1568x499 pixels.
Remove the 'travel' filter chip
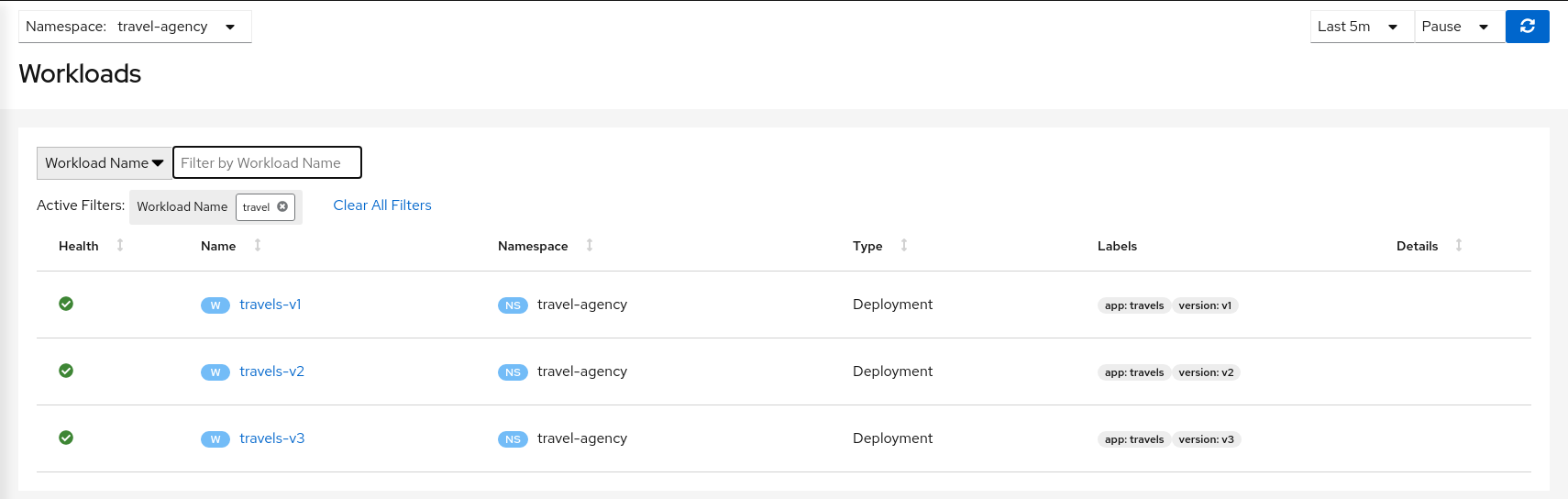[282, 206]
